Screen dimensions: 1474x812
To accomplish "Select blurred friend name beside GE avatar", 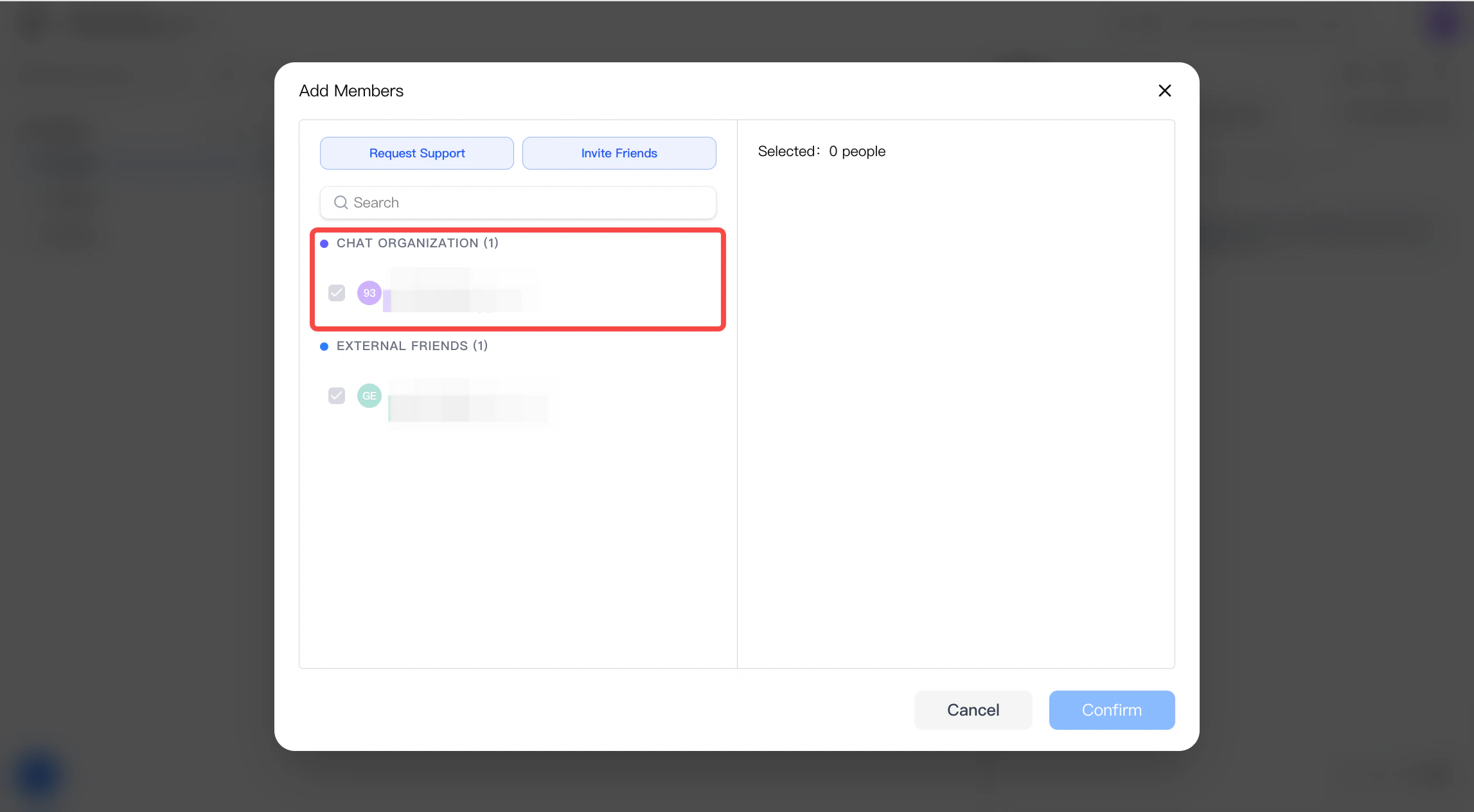I will [469, 402].
